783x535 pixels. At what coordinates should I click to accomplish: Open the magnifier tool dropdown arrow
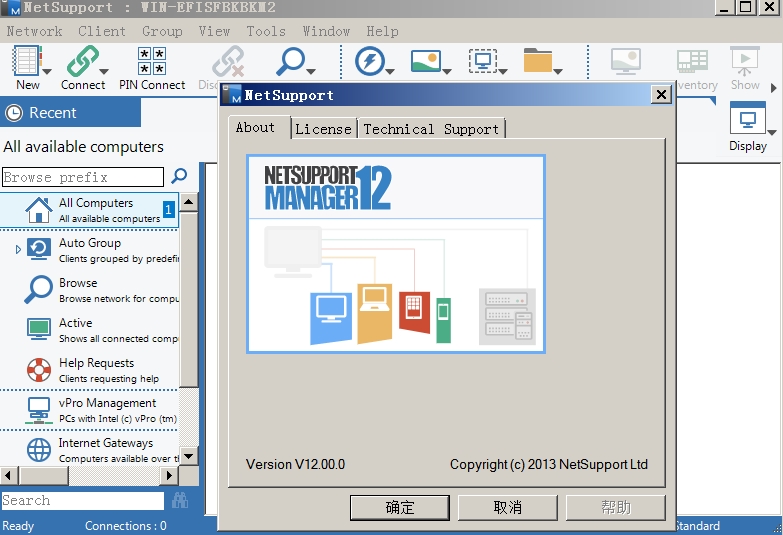(x=311, y=71)
